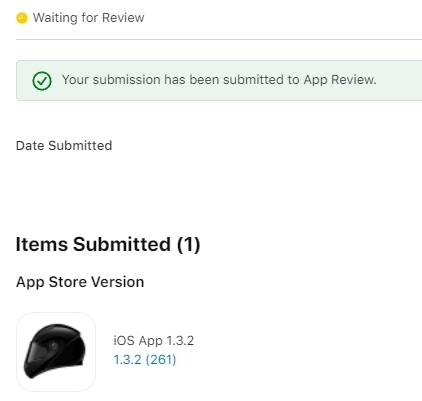Click the word Version in subheading
422x401 pixels.
pyautogui.click(x=118, y=282)
